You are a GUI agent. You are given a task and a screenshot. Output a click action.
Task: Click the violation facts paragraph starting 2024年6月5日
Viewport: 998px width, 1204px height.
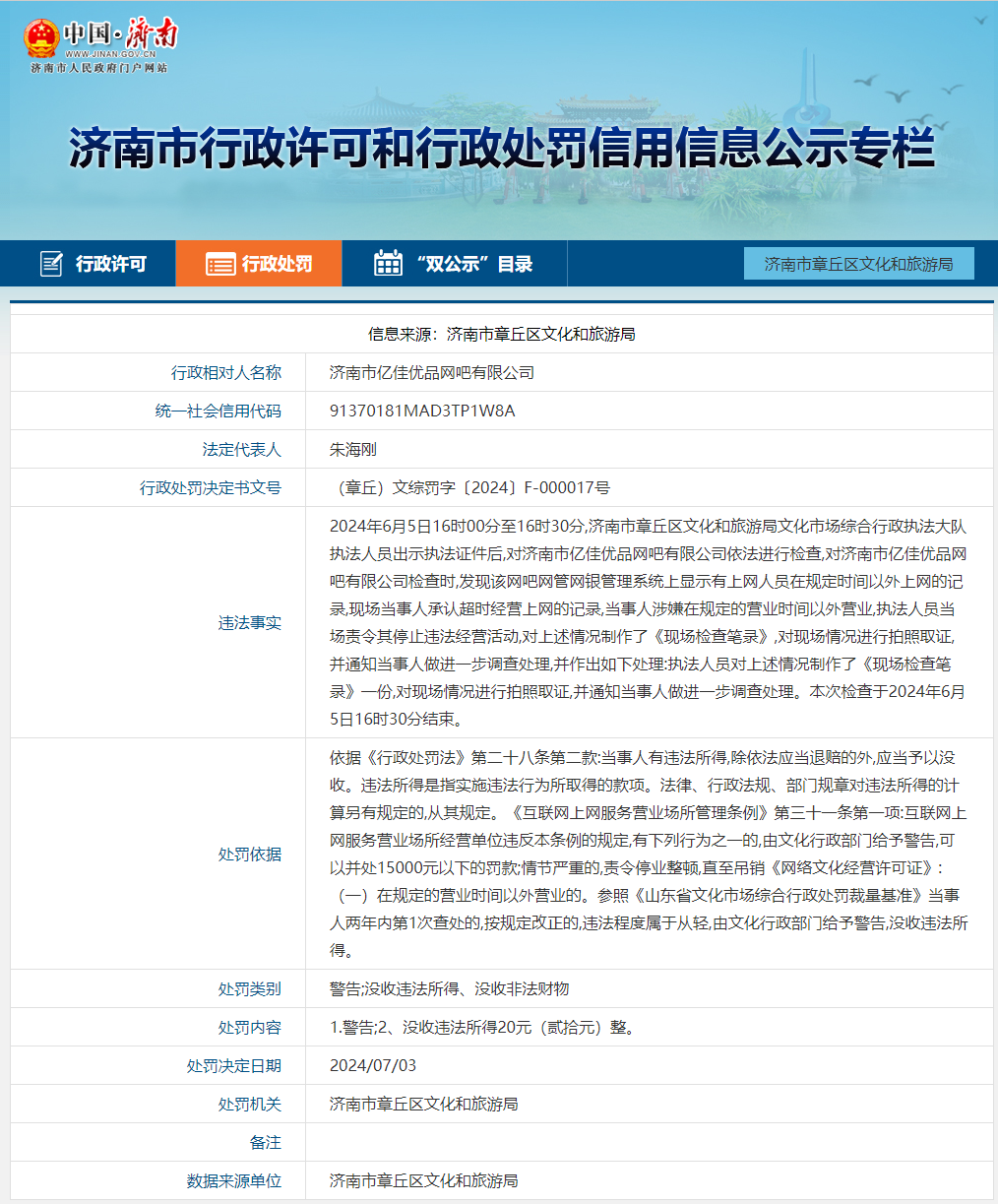[648, 623]
